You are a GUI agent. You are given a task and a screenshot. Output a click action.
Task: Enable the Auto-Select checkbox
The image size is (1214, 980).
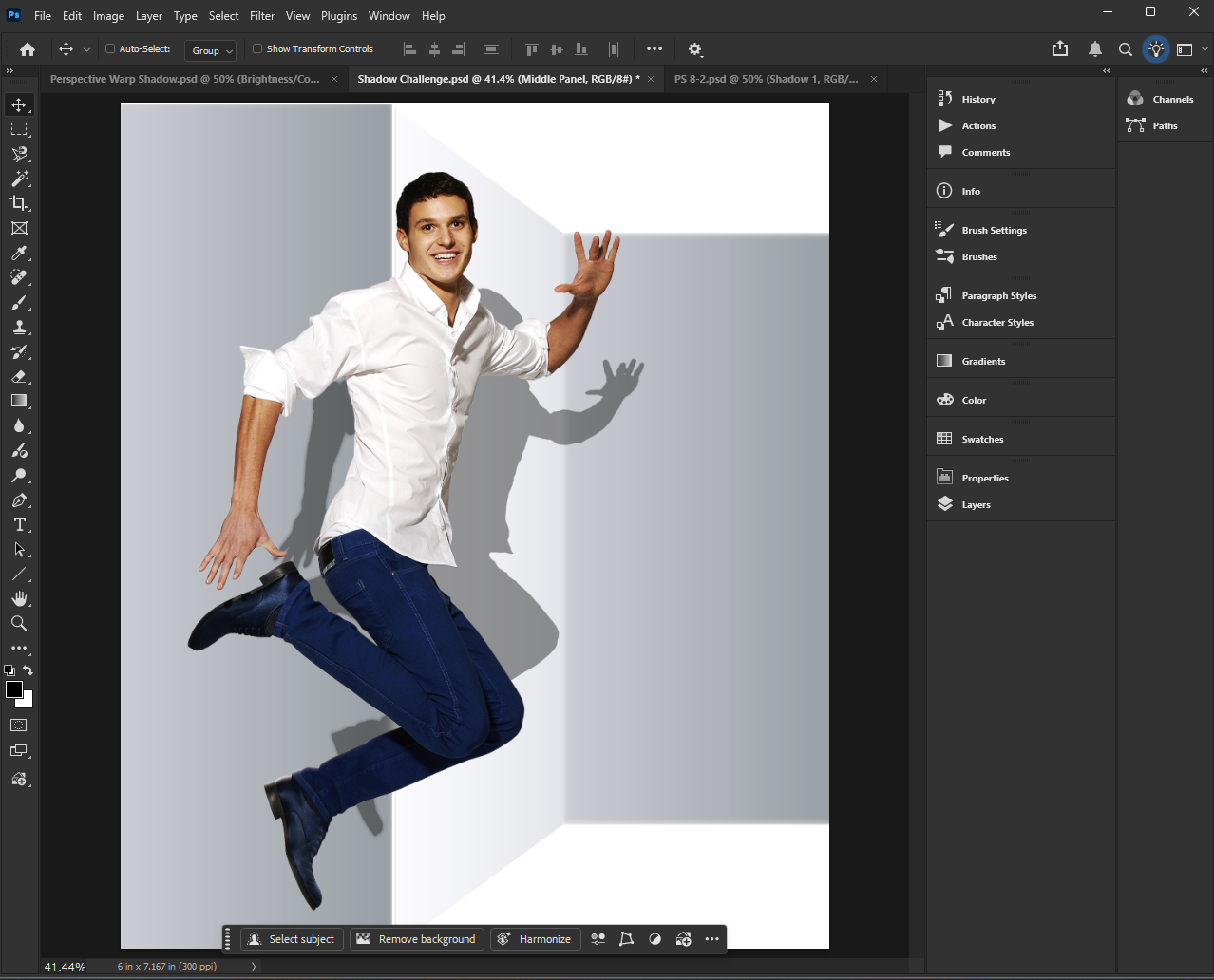(x=110, y=48)
